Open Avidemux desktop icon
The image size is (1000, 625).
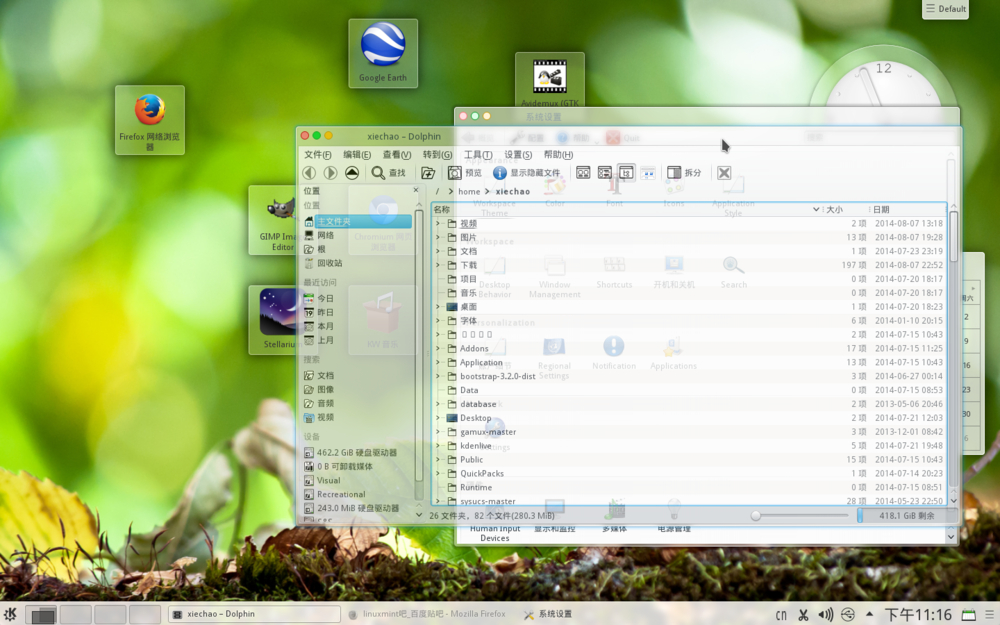tap(550, 80)
